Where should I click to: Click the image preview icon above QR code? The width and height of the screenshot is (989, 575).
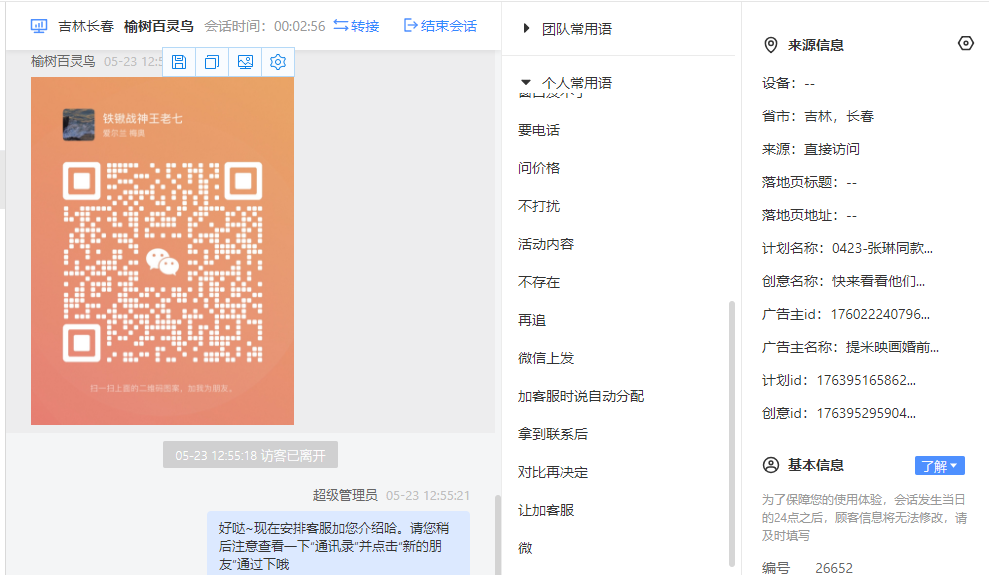click(x=245, y=62)
